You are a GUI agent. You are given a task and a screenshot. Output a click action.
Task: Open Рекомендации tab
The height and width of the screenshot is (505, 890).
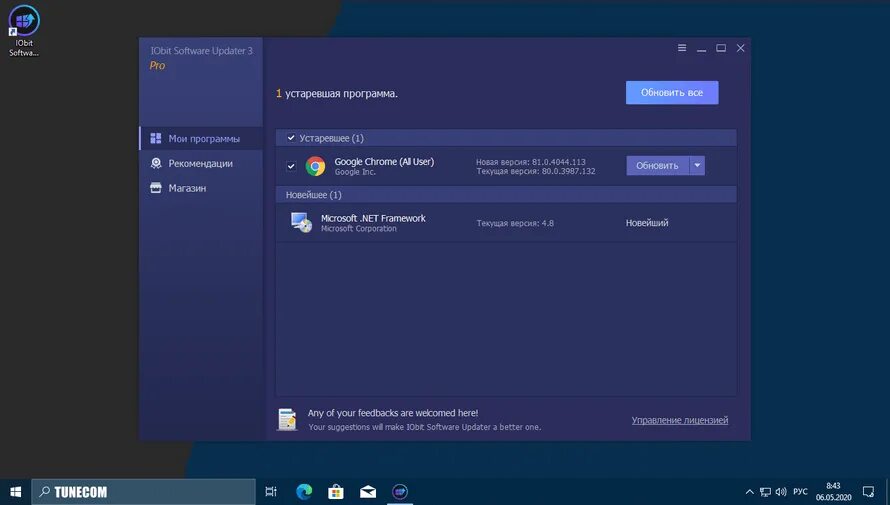coord(201,163)
